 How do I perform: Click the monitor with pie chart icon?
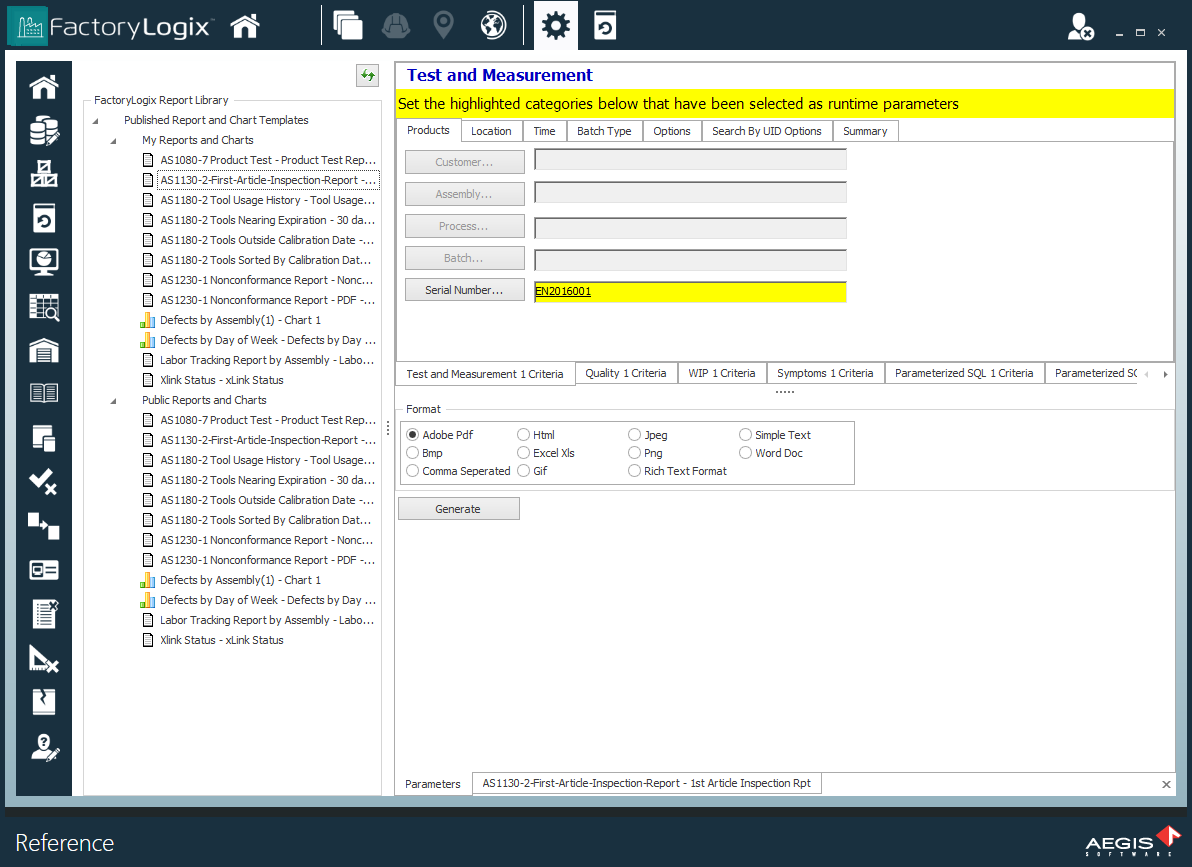44,261
